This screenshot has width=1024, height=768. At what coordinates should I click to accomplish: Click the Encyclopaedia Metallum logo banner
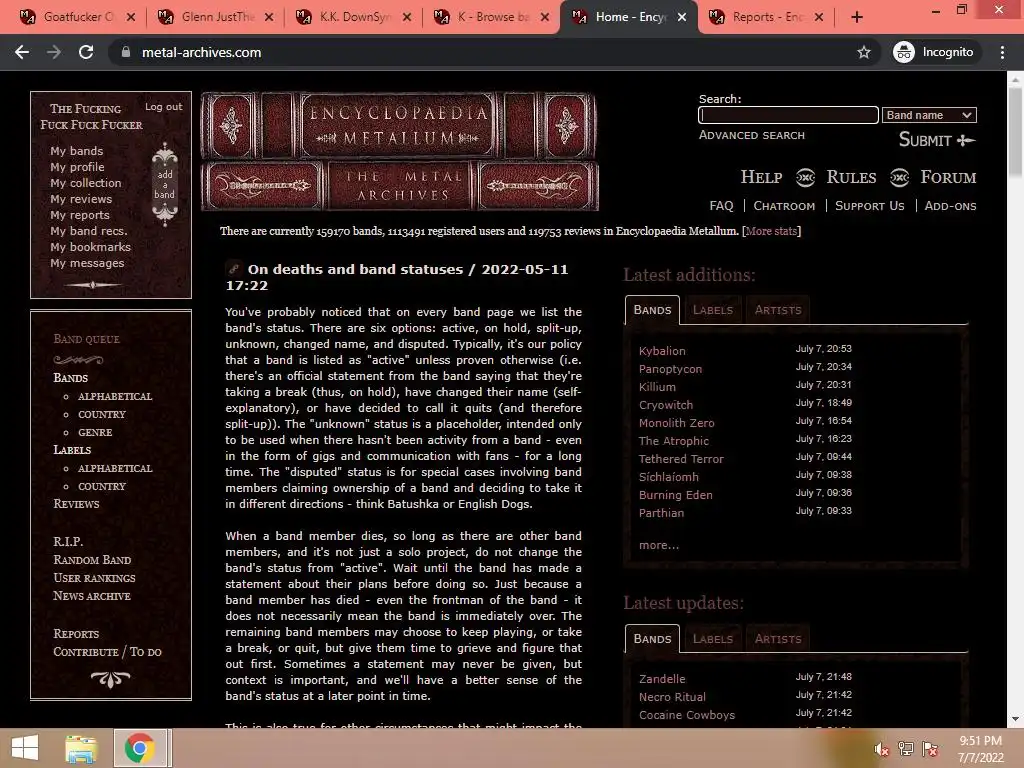(x=400, y=152)
